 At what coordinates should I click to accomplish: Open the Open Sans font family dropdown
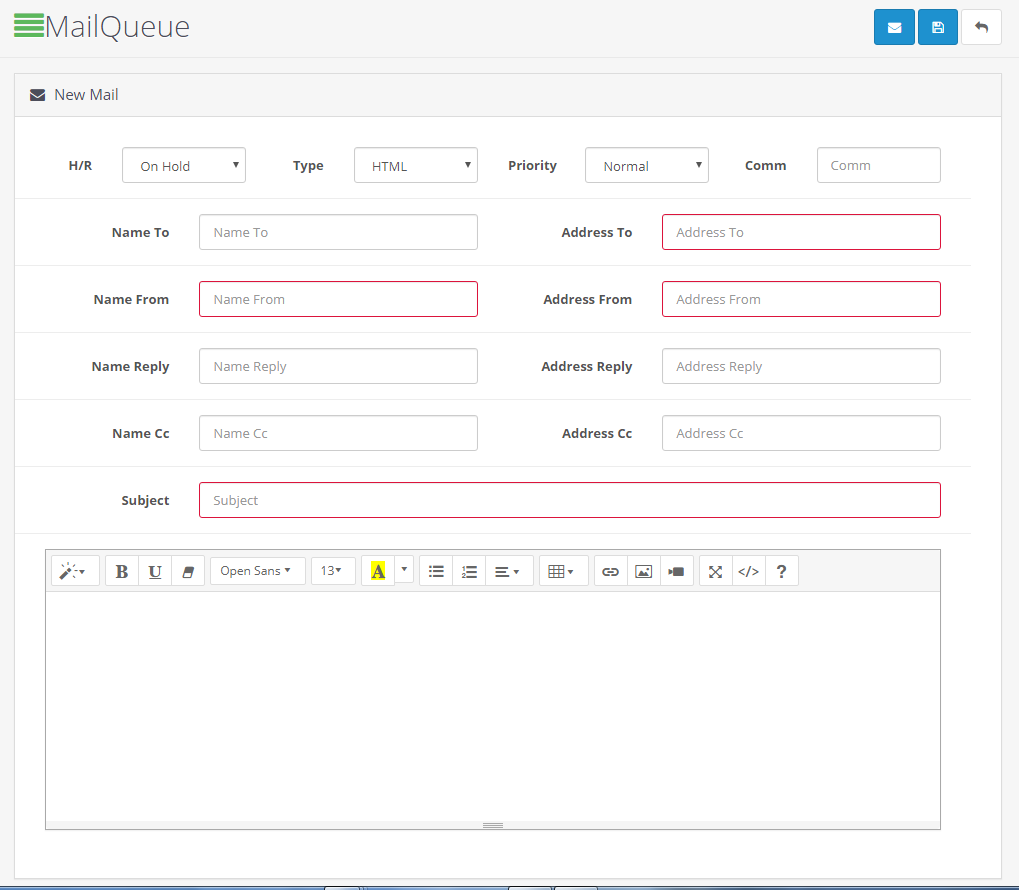(257, 570)
